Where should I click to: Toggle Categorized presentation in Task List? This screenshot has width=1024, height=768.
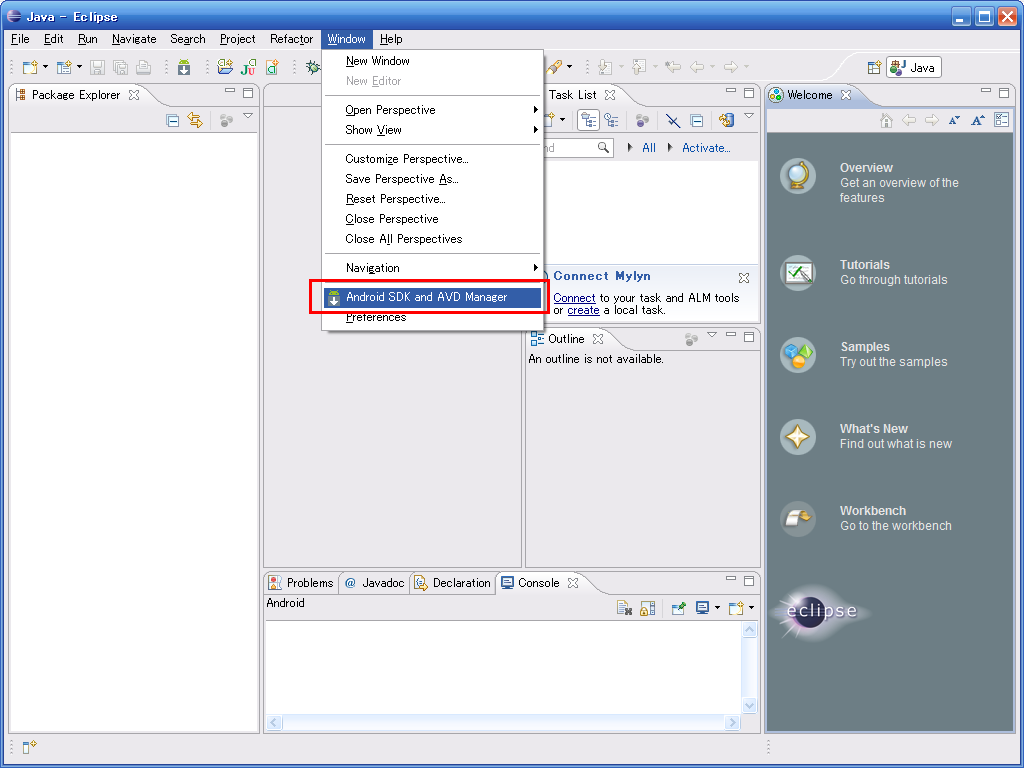pos(588,121)
